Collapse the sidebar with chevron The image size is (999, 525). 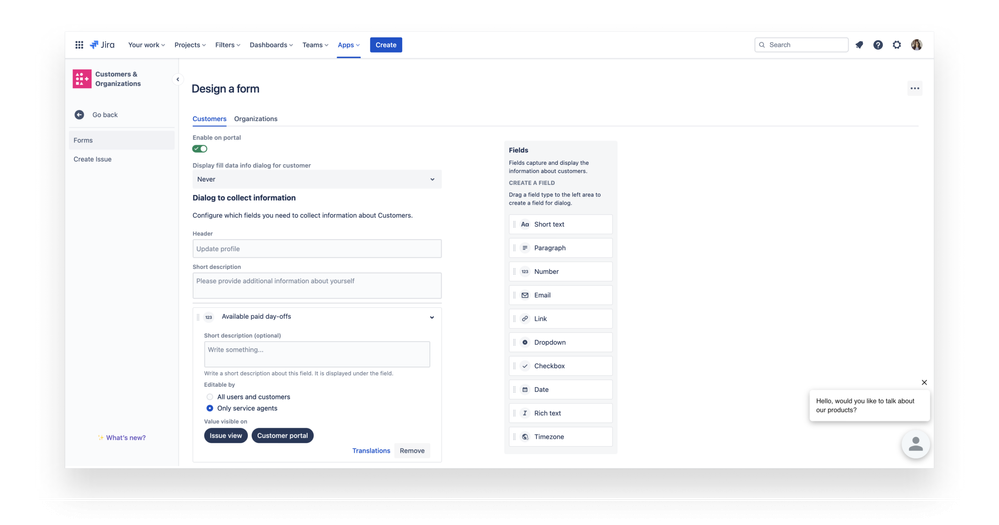[178, 80]
